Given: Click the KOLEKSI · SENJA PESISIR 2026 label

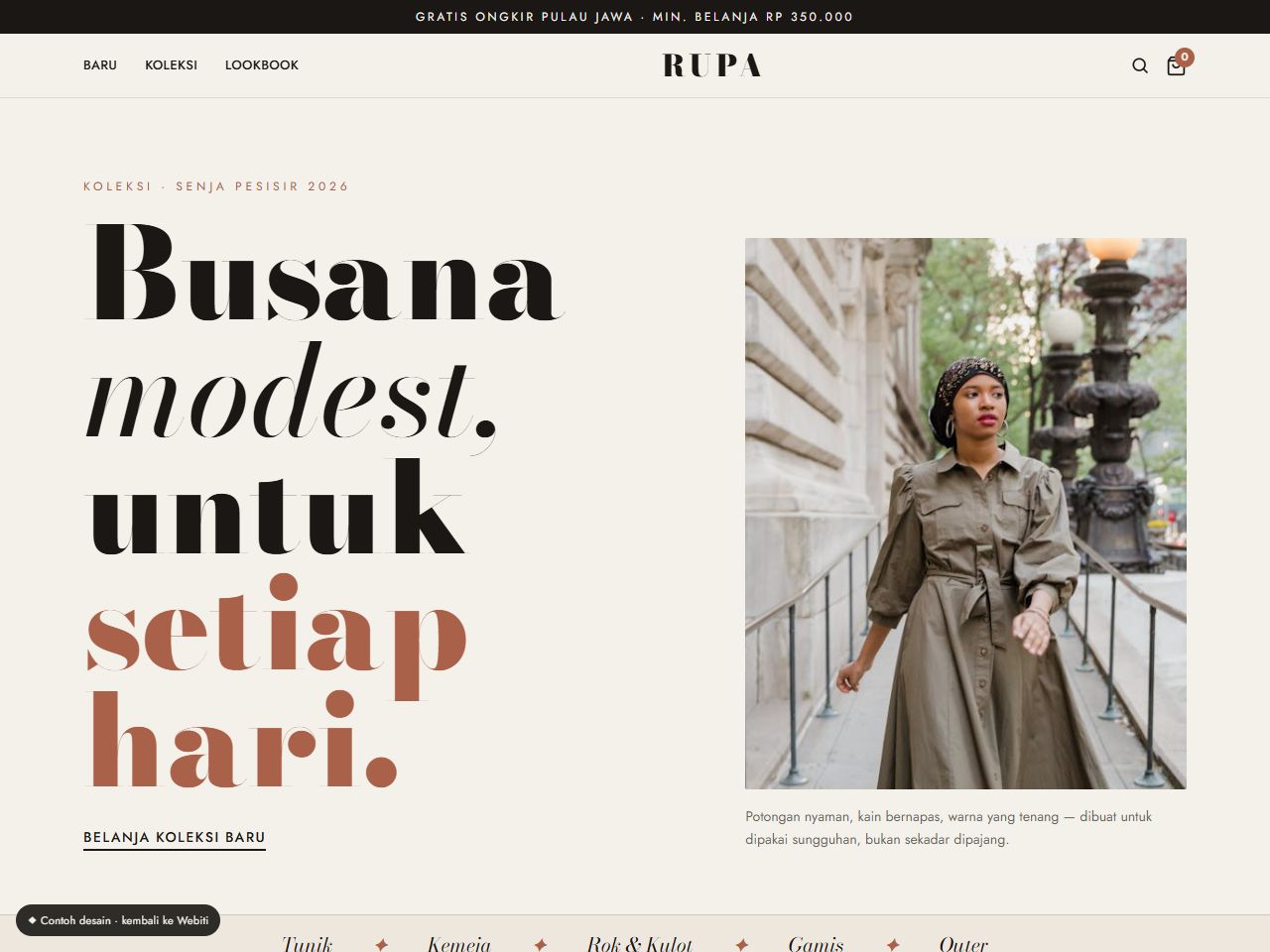Looking at the screenshot, I should [x=216, y=186].
